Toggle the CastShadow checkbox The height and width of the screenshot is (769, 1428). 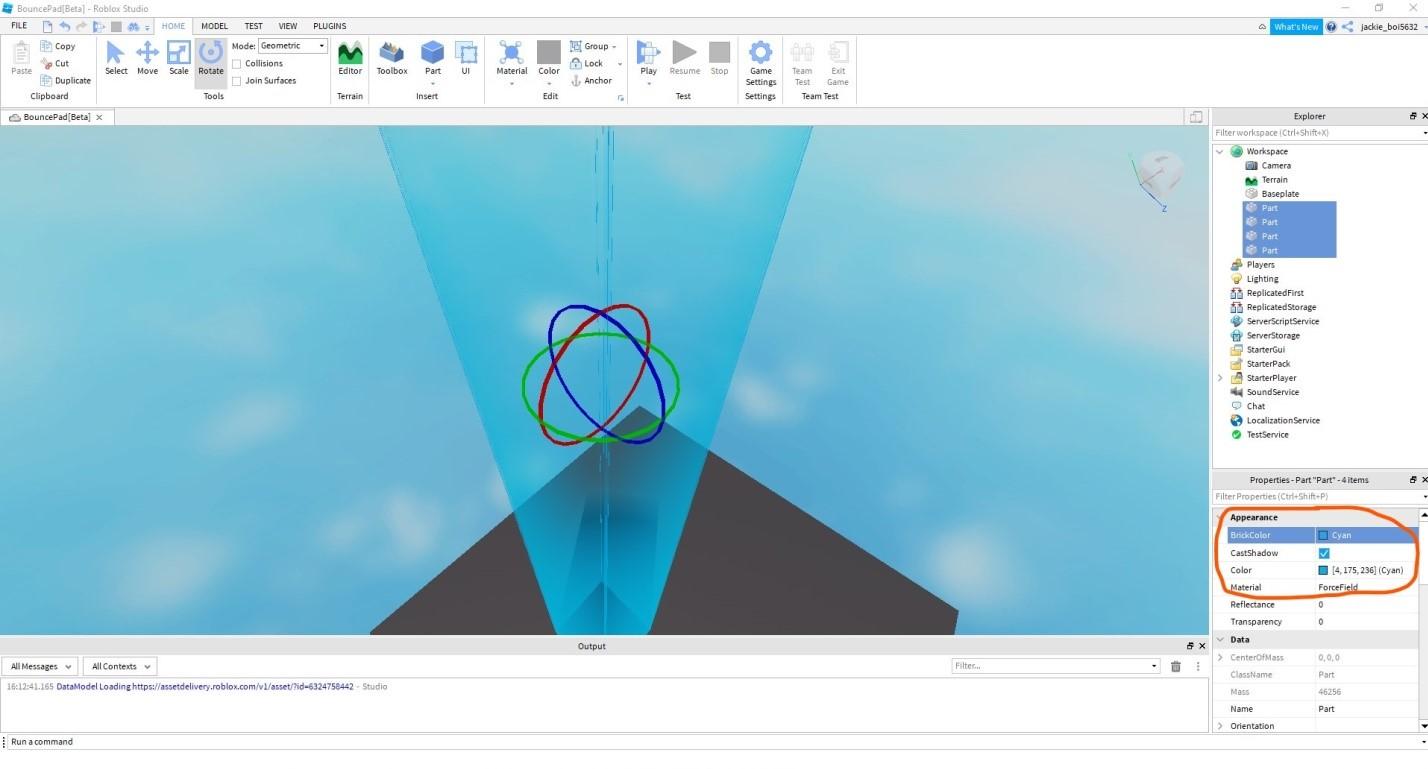coord(1324,553)
